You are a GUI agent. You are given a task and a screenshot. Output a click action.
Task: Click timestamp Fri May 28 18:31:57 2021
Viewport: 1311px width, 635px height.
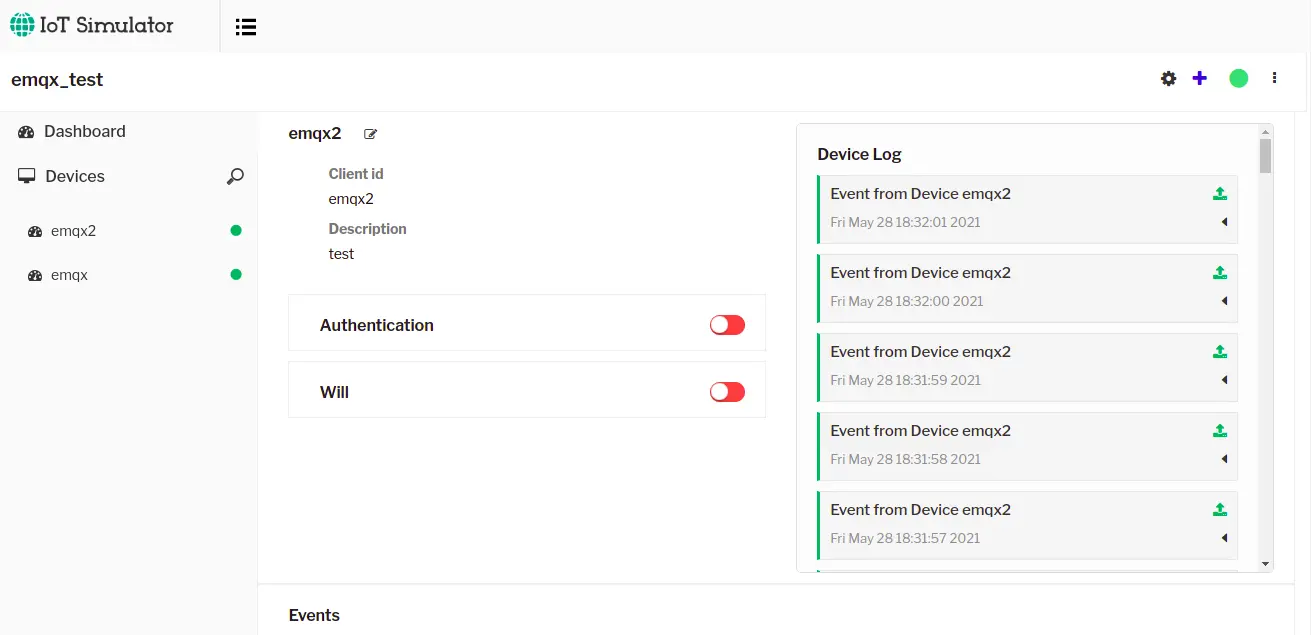(905, 538)
